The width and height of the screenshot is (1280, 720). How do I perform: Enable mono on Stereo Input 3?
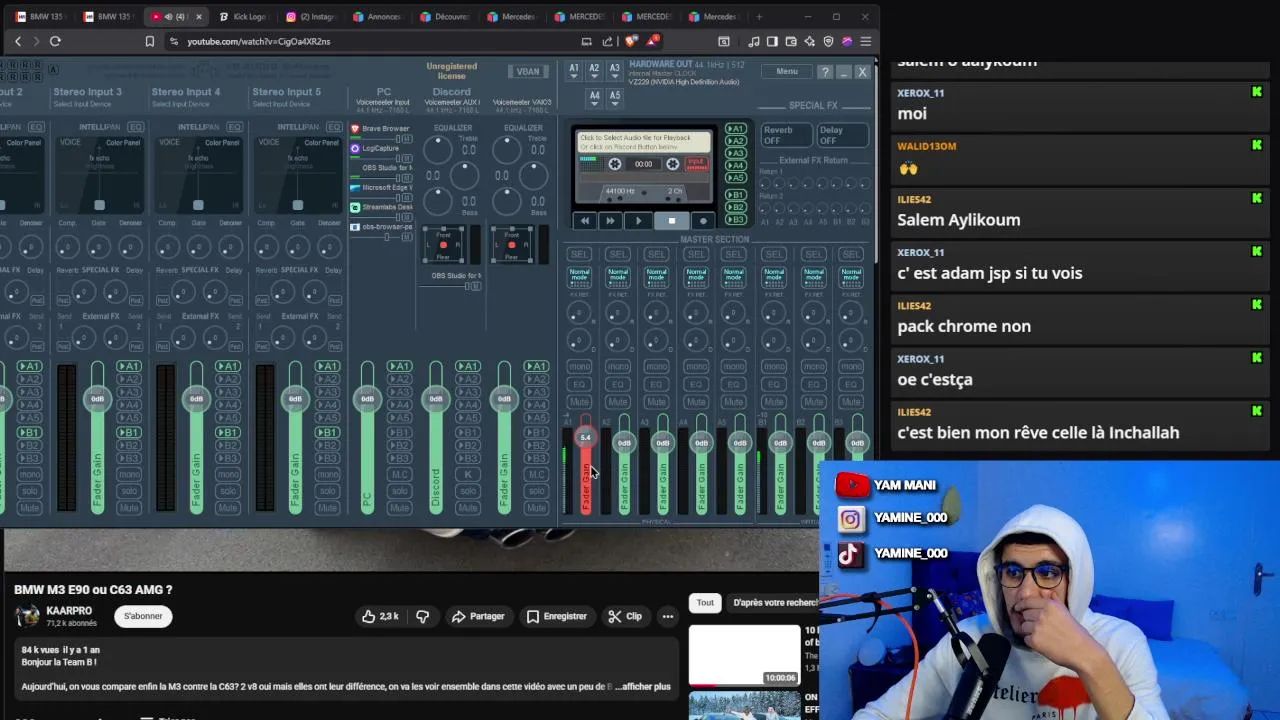129,474
